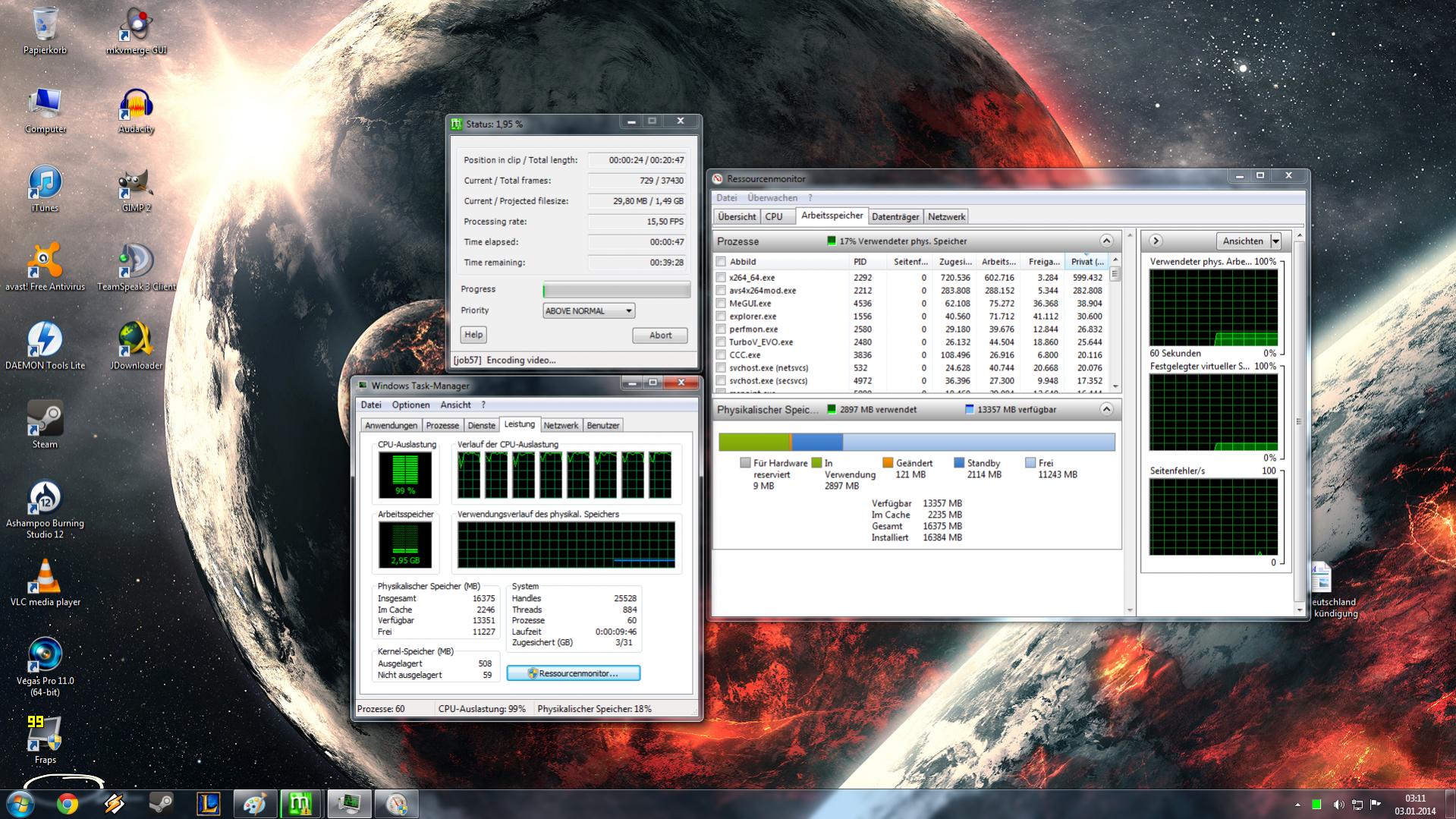Open avast! Free Antivirus desktop icon
This screenshot has width=1456, height=819.
45,267
